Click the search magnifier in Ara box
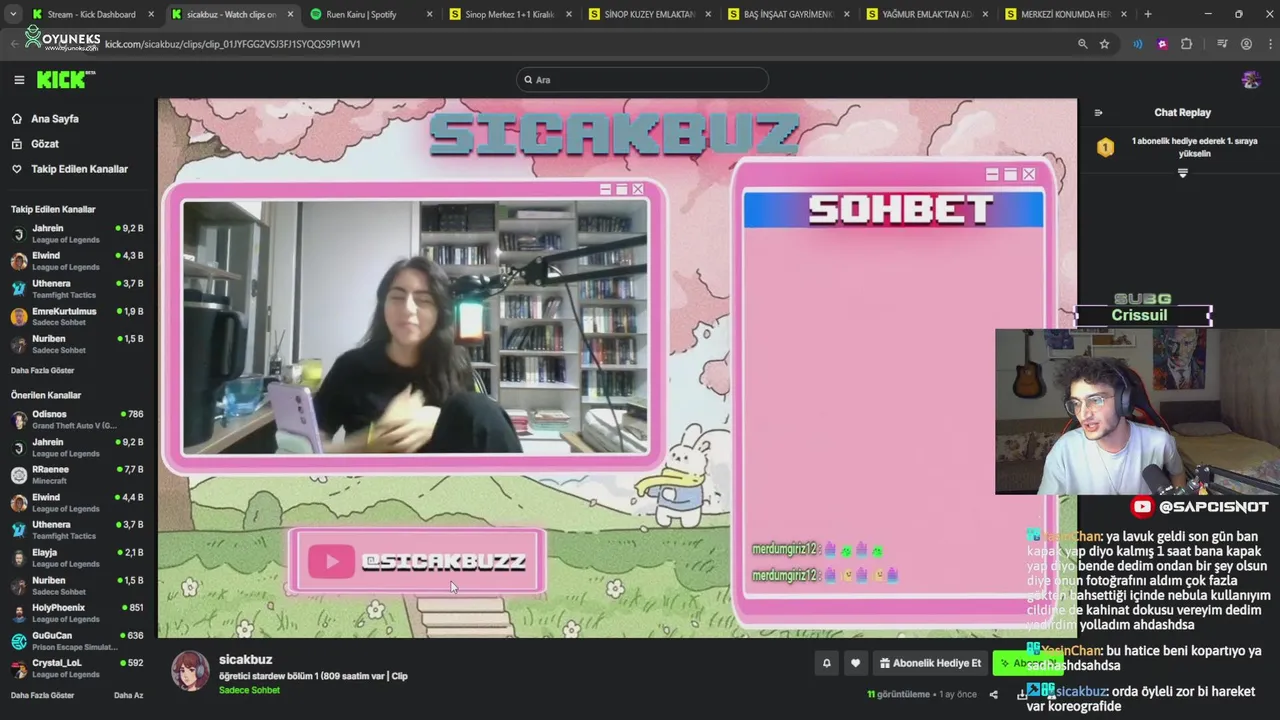 click(x=528, y=80)
